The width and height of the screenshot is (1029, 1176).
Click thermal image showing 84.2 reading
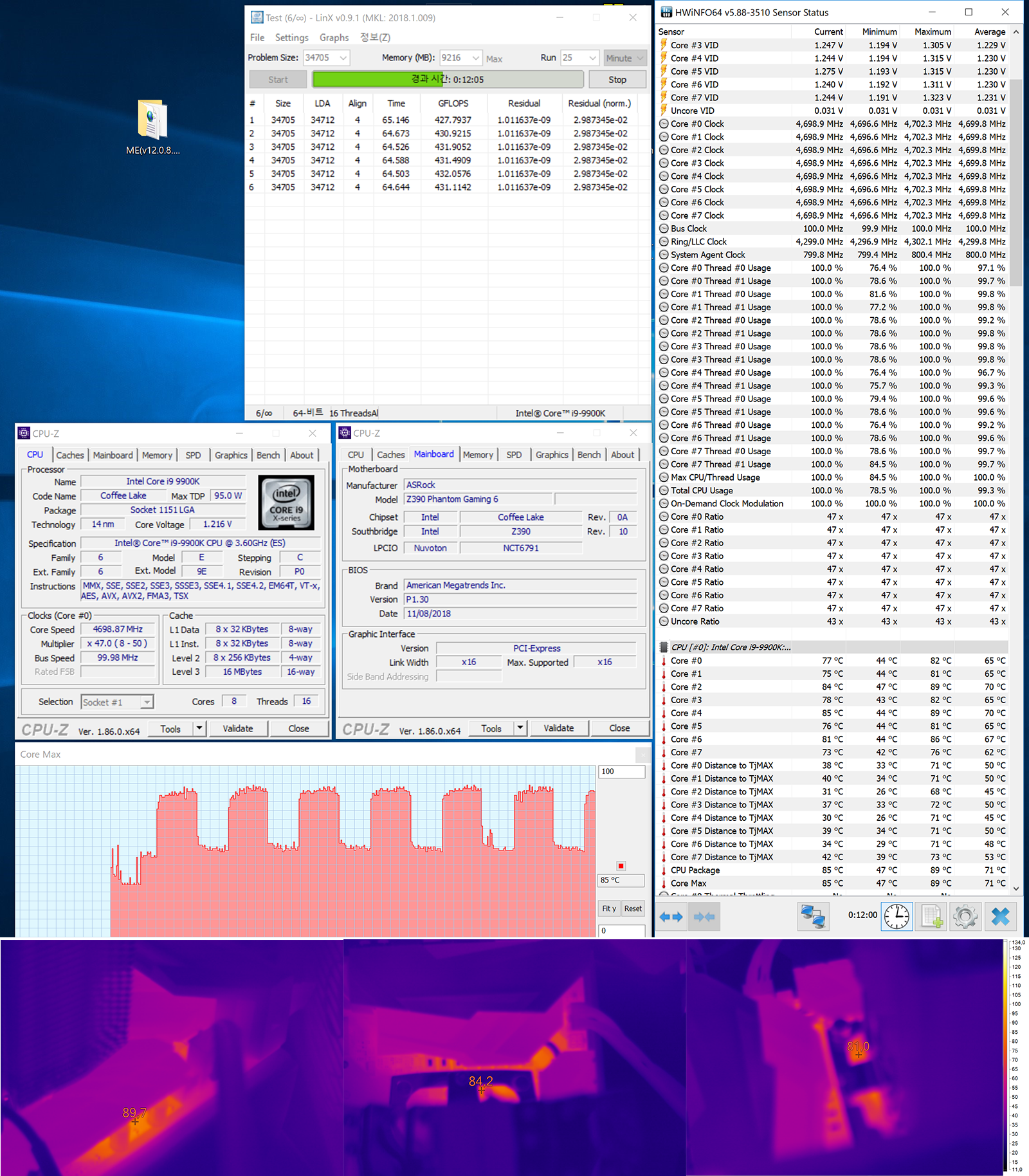click(514, 1057)
